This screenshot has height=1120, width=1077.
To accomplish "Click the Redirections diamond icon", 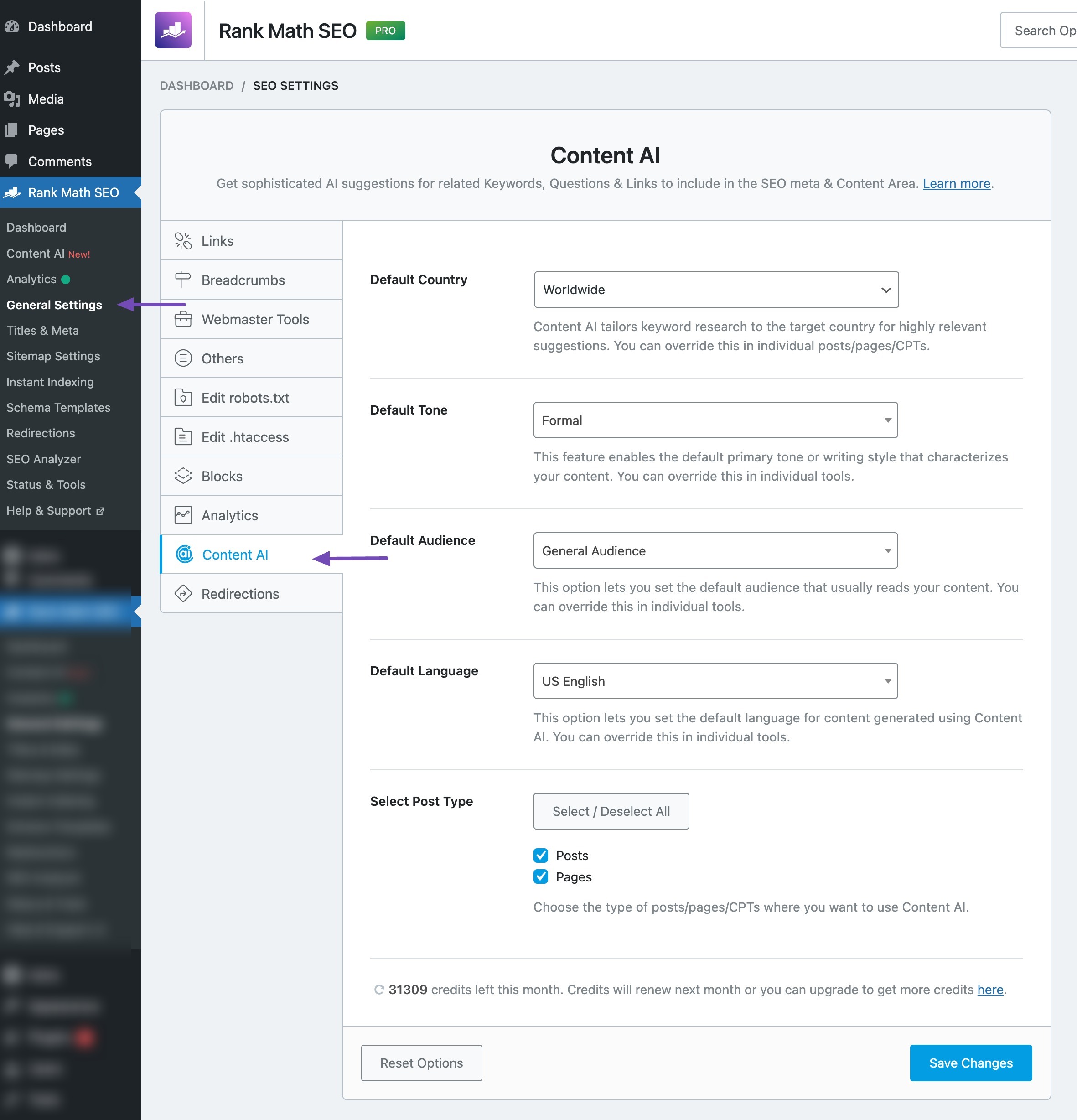I will coord(183,593).
